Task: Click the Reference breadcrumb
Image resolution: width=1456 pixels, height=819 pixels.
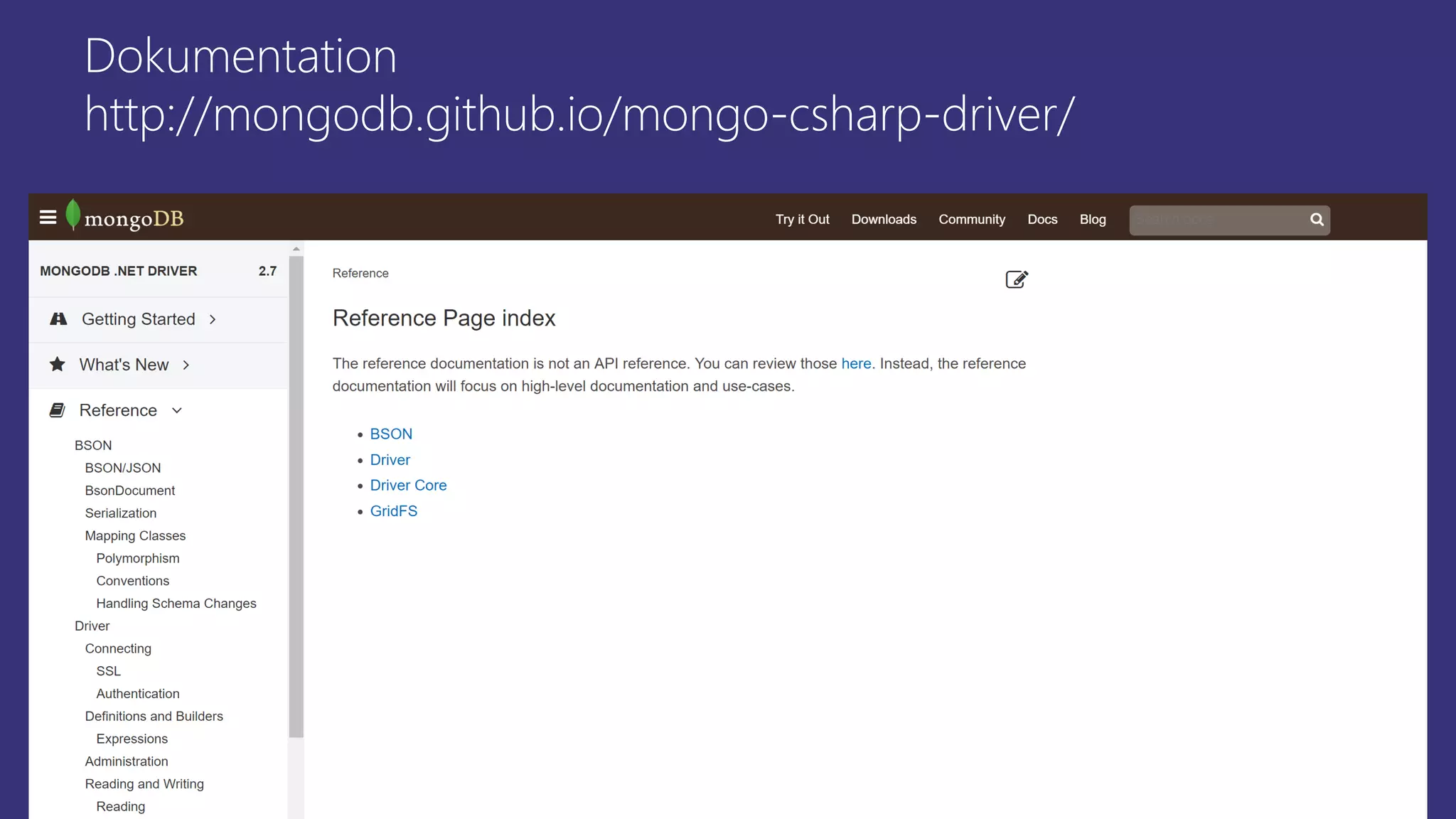Action: (x=360, y=273)
